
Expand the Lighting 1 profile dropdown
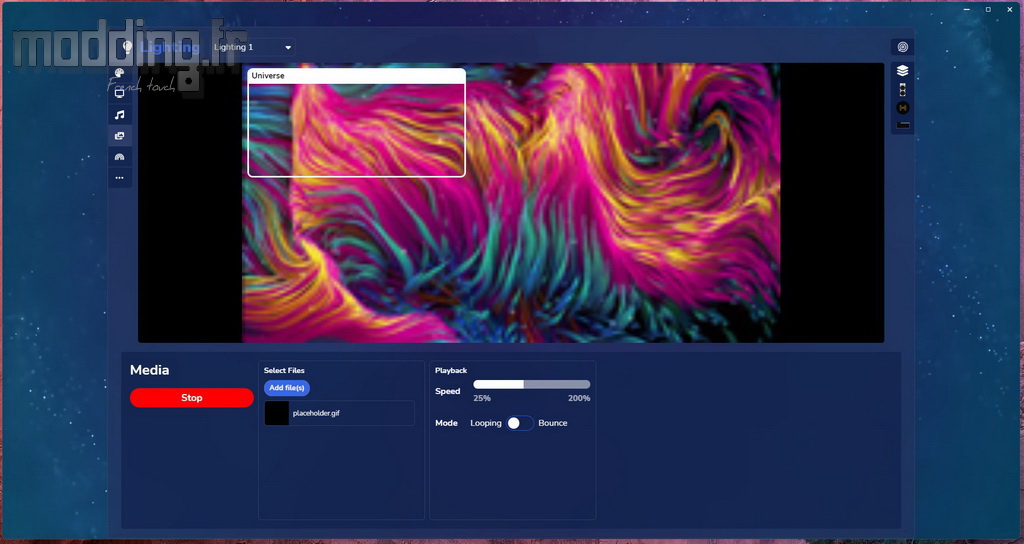click(253, 47)
